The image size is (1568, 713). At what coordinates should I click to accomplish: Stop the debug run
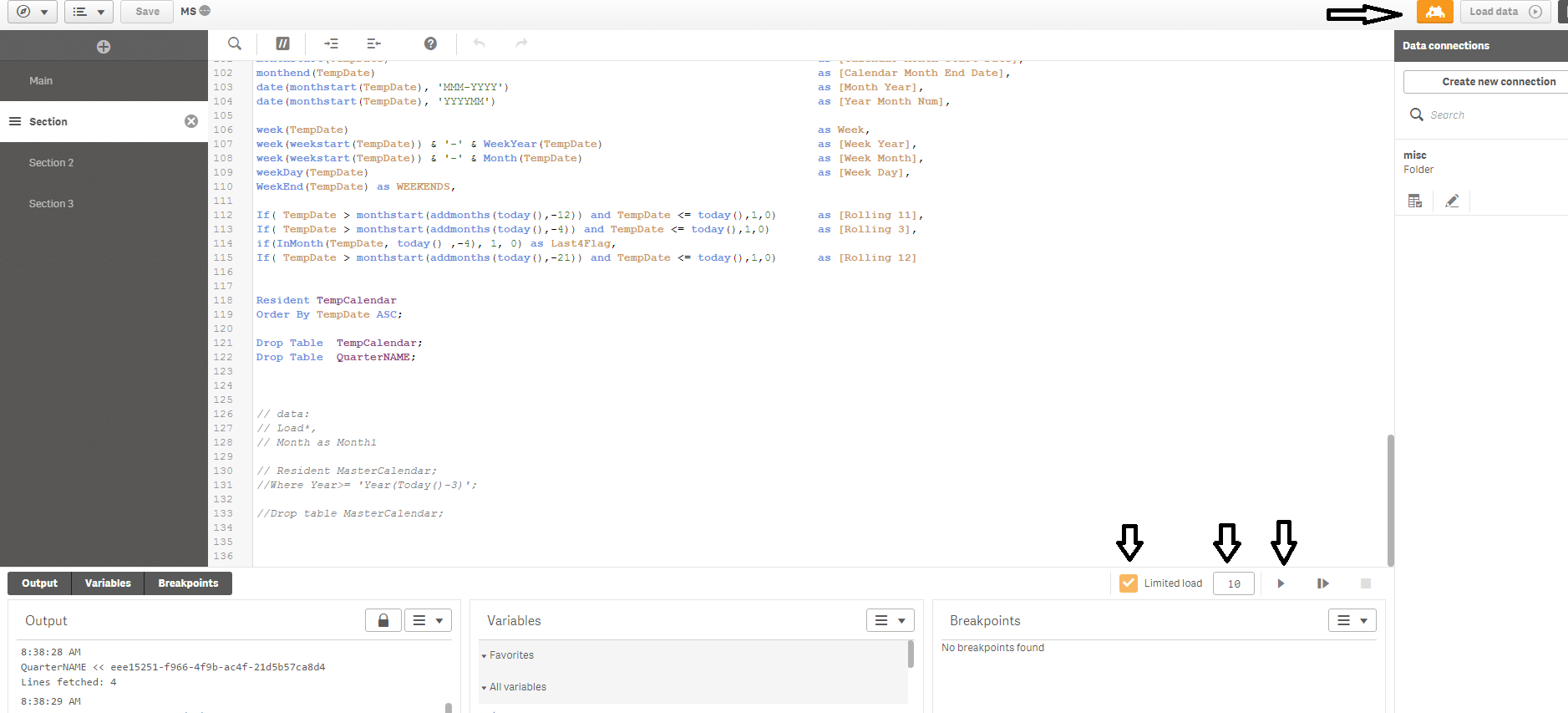1366,583
